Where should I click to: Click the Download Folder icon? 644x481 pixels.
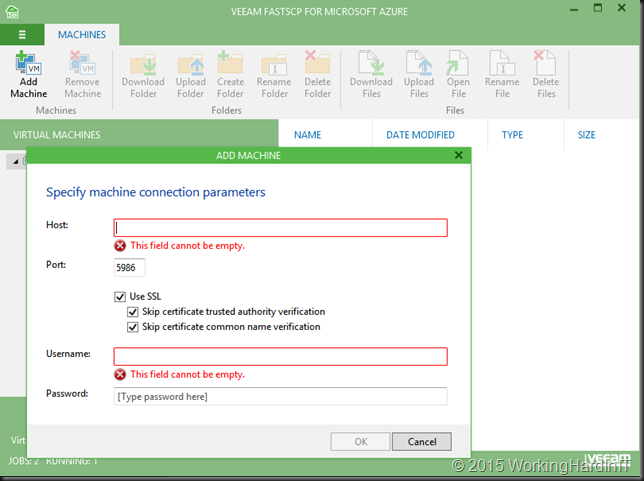tap(143, 64)
